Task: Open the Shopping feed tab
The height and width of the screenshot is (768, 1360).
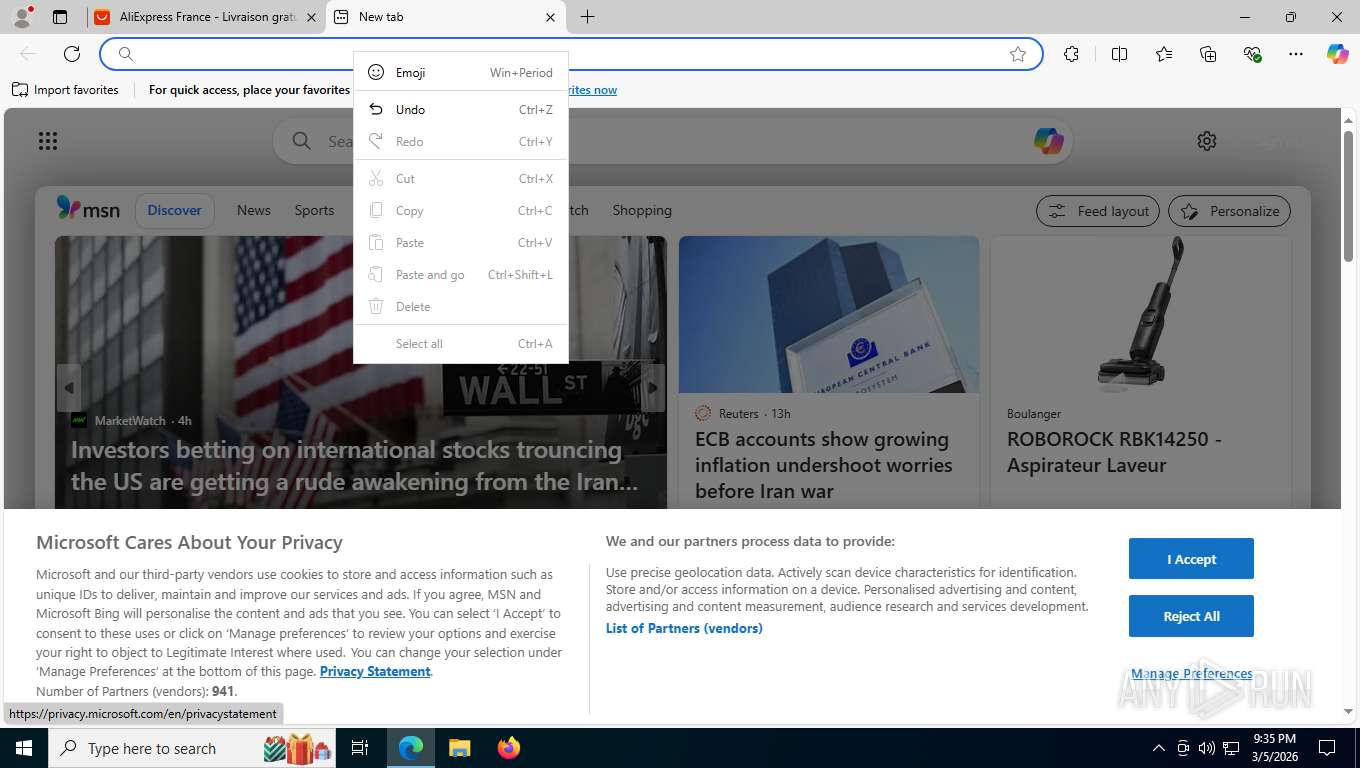Action: [642, 210]
